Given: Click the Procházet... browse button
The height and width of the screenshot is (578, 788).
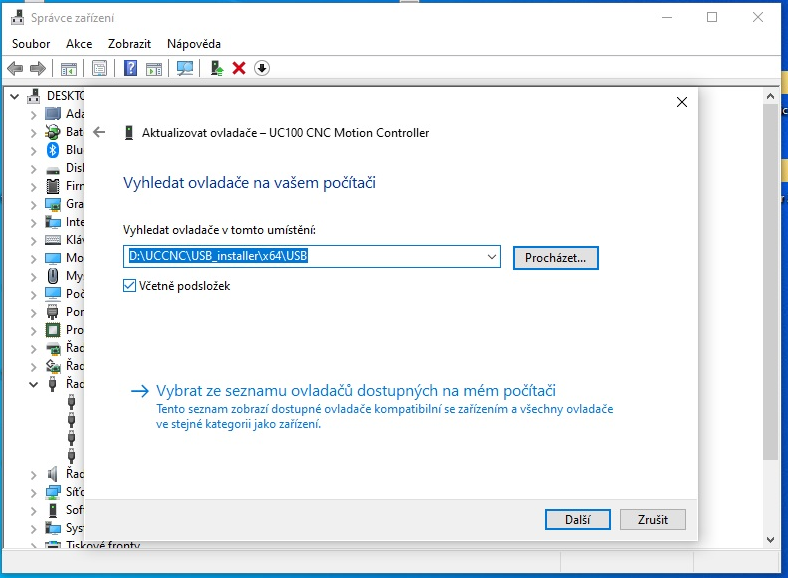Looking at the screenshot, I should [555, 258].
